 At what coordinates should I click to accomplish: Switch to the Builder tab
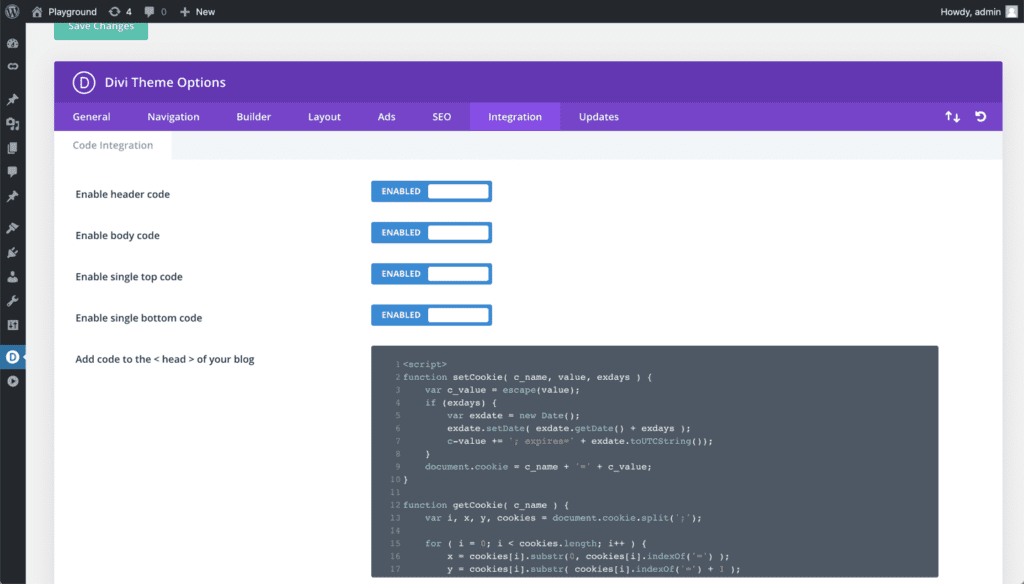pos(253,117)
